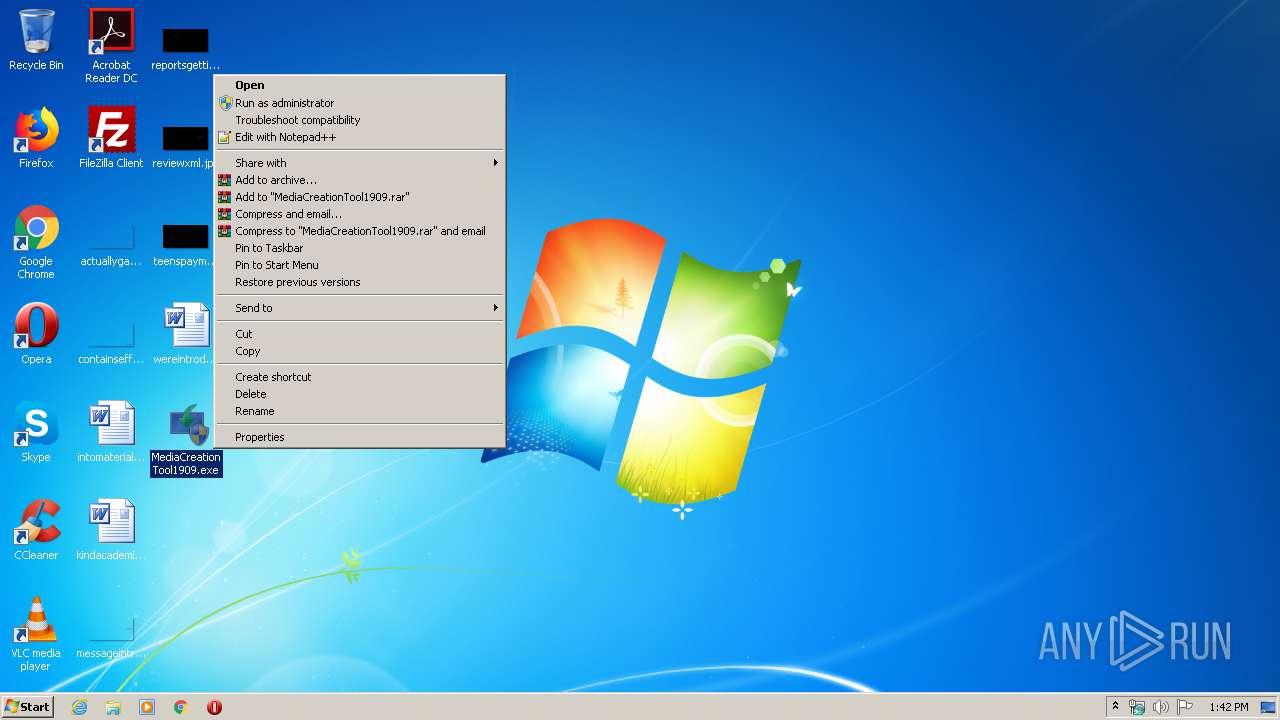The height and width of the screenshot is (720, 1280).
Task: Select the actuallyga desktop file
Action: pyautogui.click(x=111, y=244)
